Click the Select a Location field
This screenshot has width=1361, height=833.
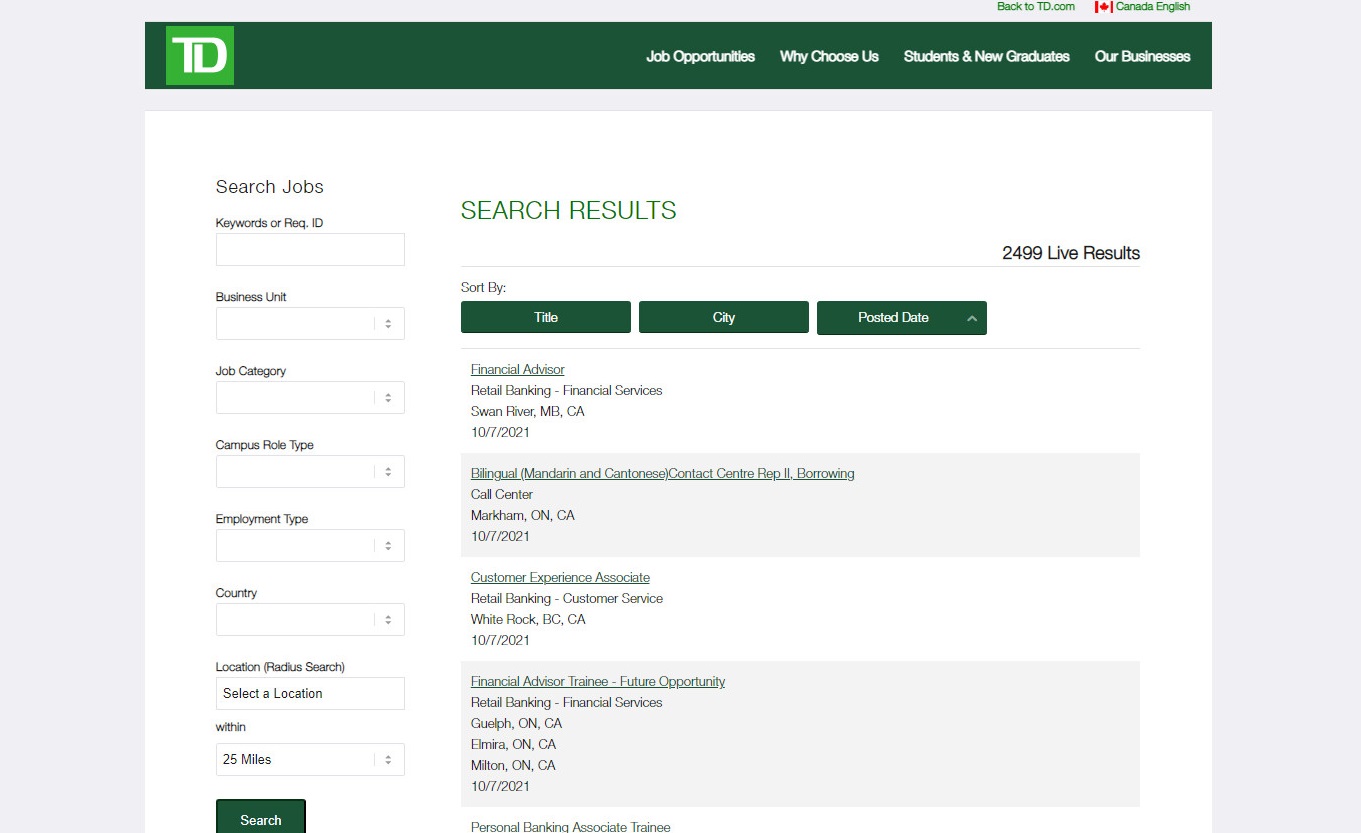(310, 694)
